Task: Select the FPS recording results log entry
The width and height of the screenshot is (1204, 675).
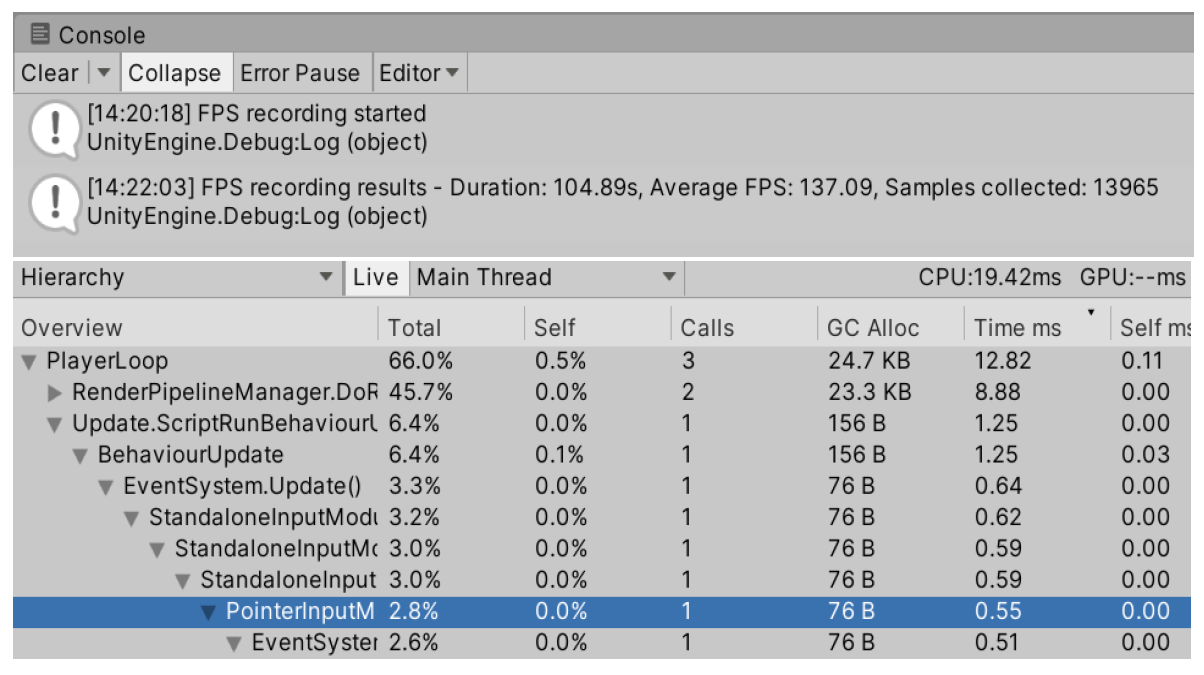Action: (x=620, y=201)
